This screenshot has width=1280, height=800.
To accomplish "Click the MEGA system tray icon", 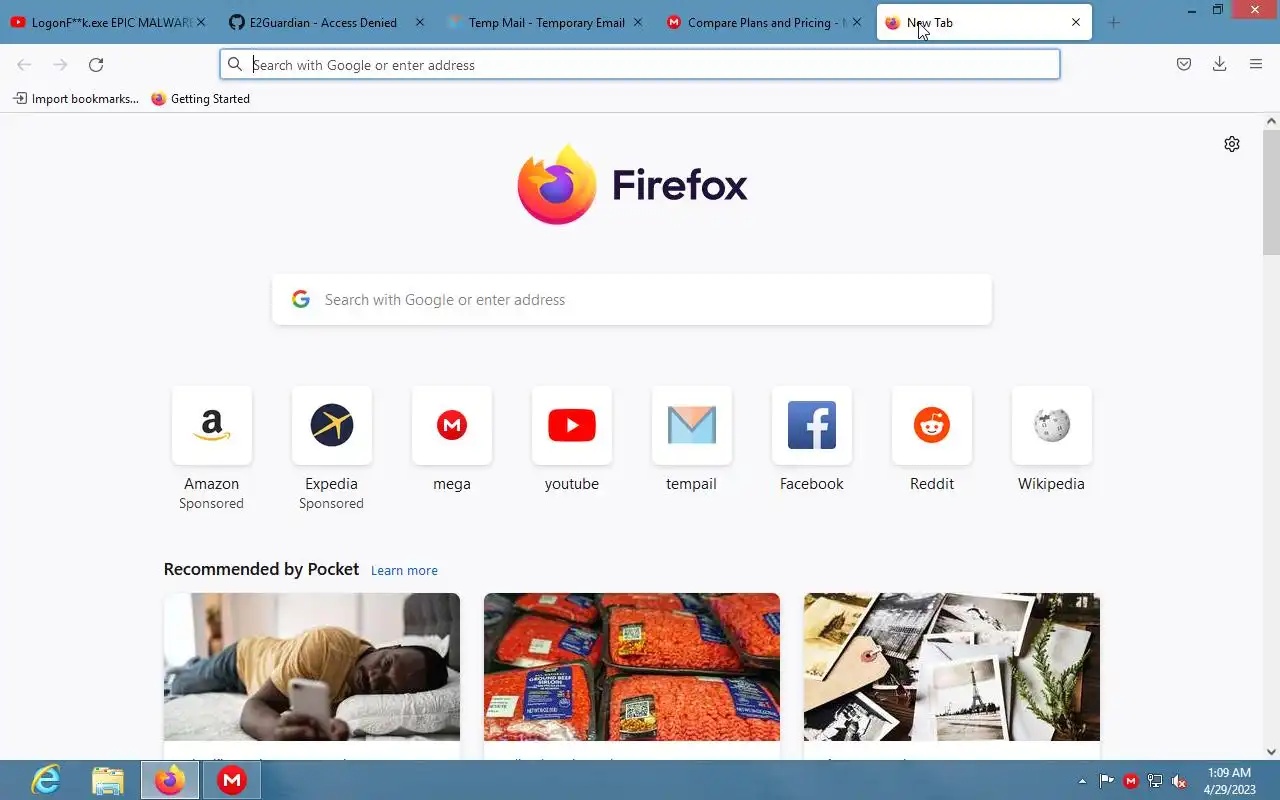I will tap(1131, 781).
